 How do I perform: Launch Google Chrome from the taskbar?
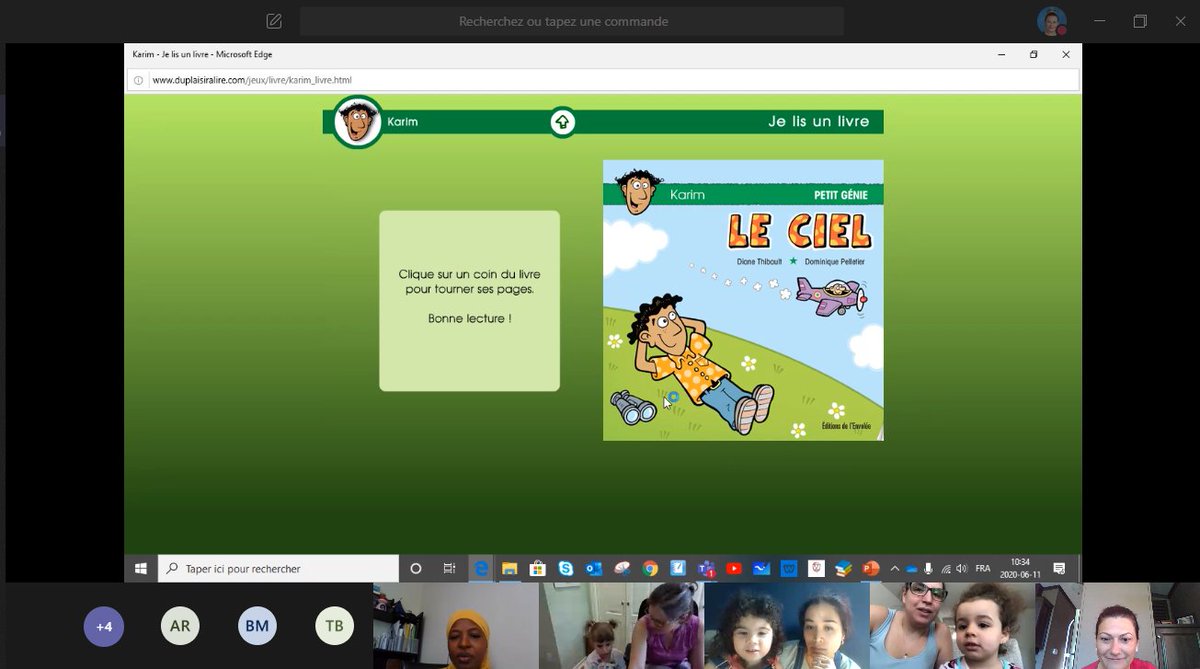click(649, 568)
